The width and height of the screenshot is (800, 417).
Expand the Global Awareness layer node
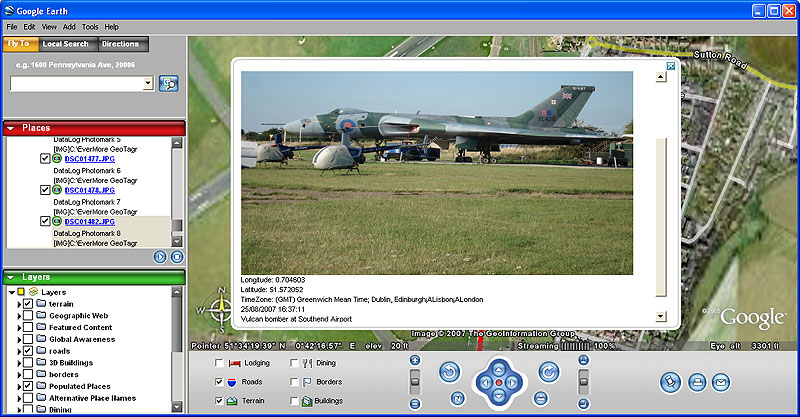point(19,339)
